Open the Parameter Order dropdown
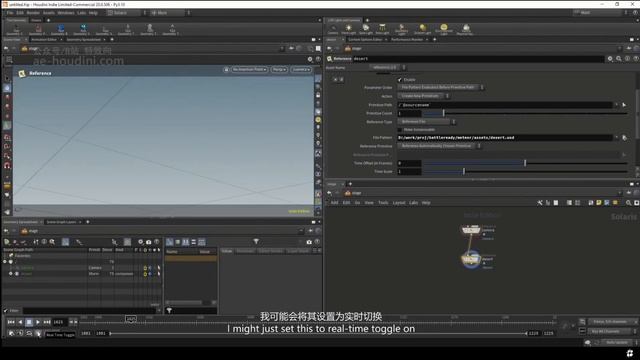The height and width of the screenshot is (360, 640). point(441,87)
